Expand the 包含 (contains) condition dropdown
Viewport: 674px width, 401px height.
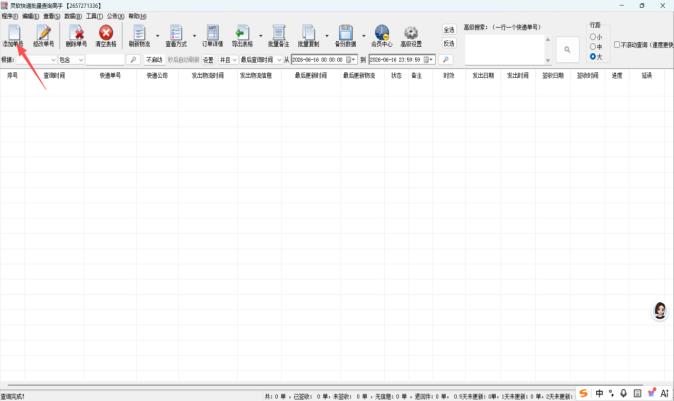tap(71, 60)
